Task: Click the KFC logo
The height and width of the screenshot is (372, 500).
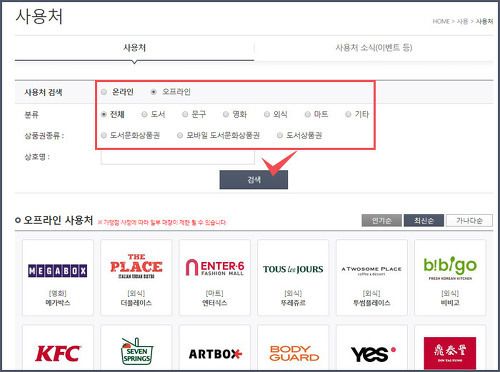Action: pyautogui.click(x=58, y=354)
